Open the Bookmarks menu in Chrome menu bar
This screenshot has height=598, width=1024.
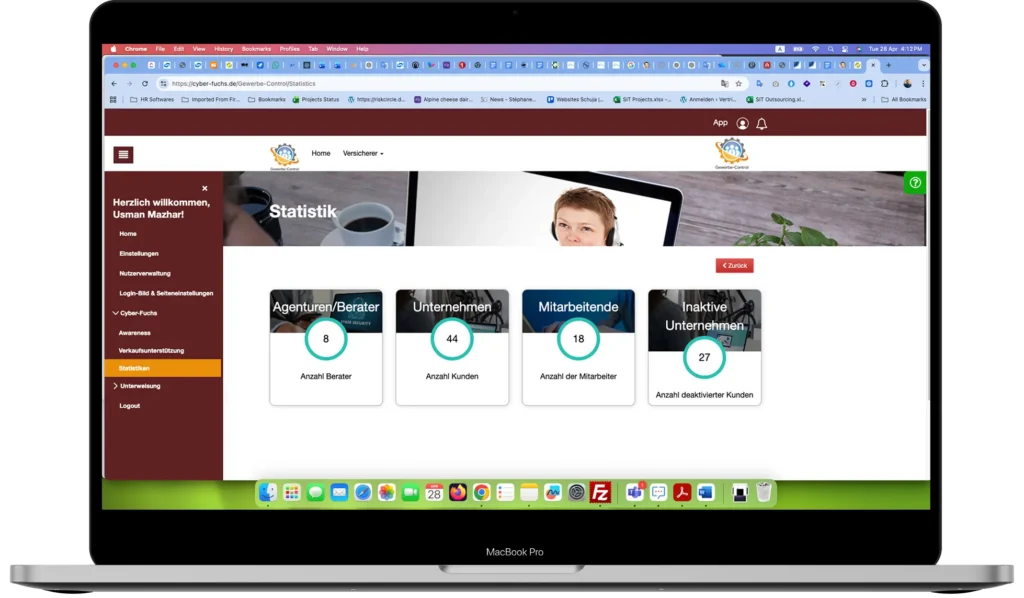256,49
